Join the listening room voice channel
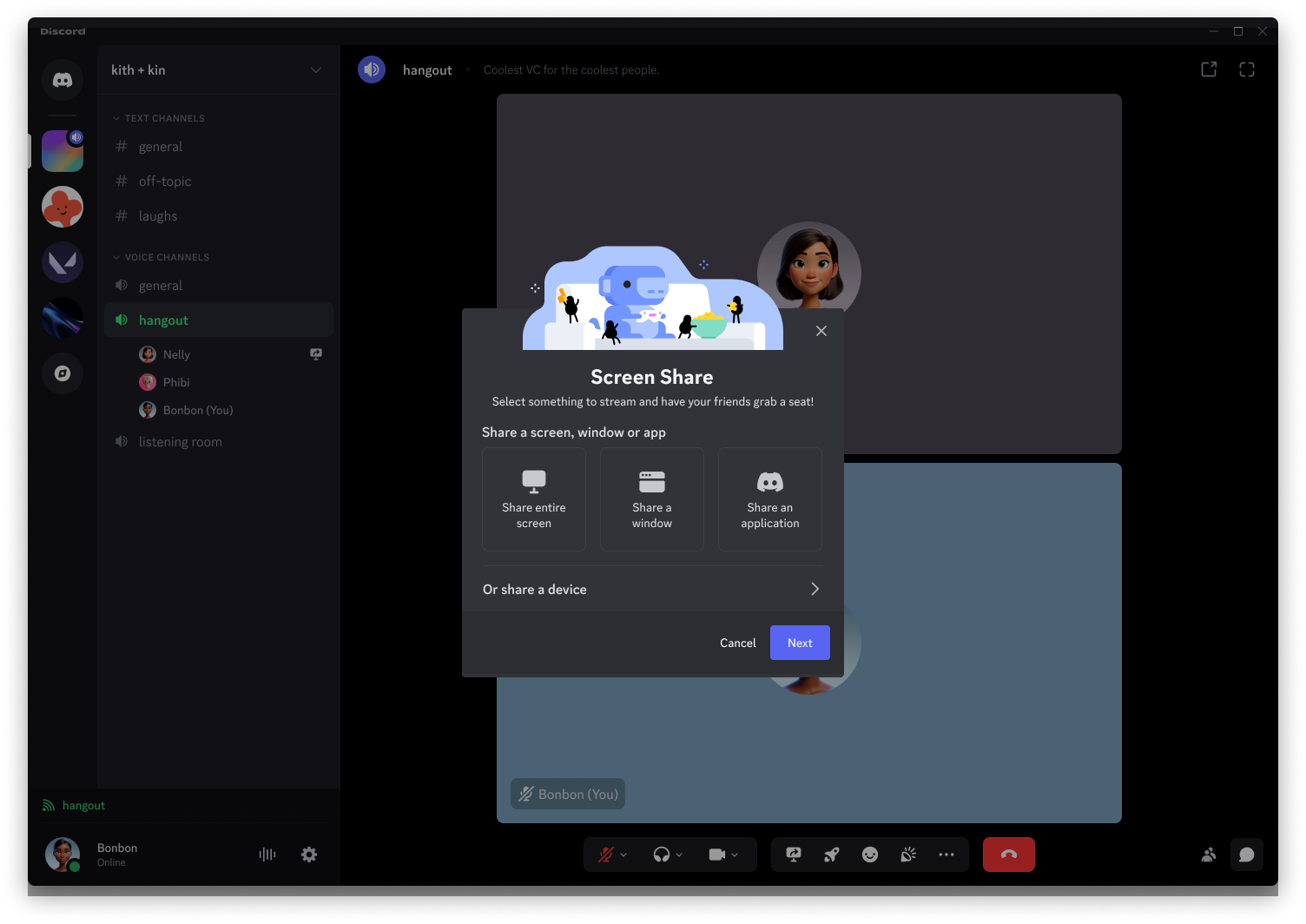This screenshot has width=1306, height=924. (x=219, y=442)
